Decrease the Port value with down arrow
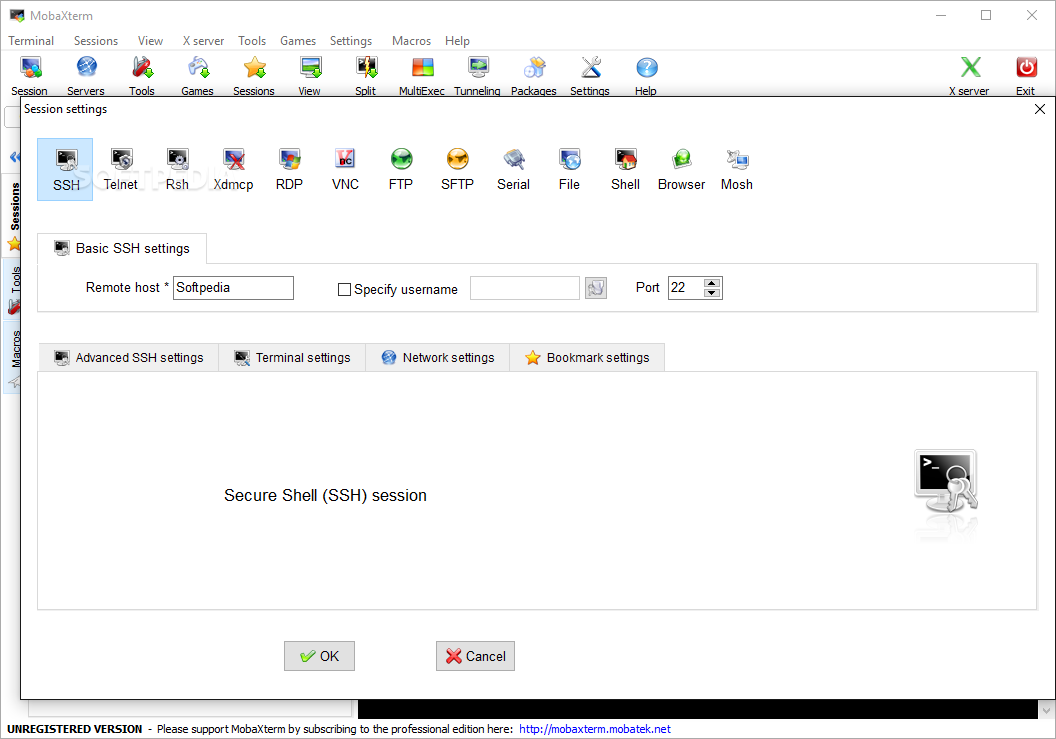 (x=712, y=293)
